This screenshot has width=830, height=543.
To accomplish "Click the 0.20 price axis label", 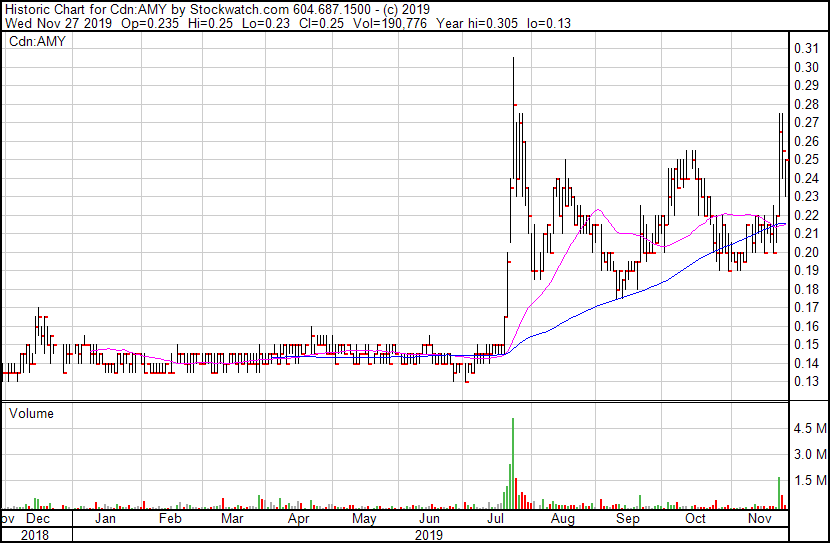I will [x=806, y=252].
